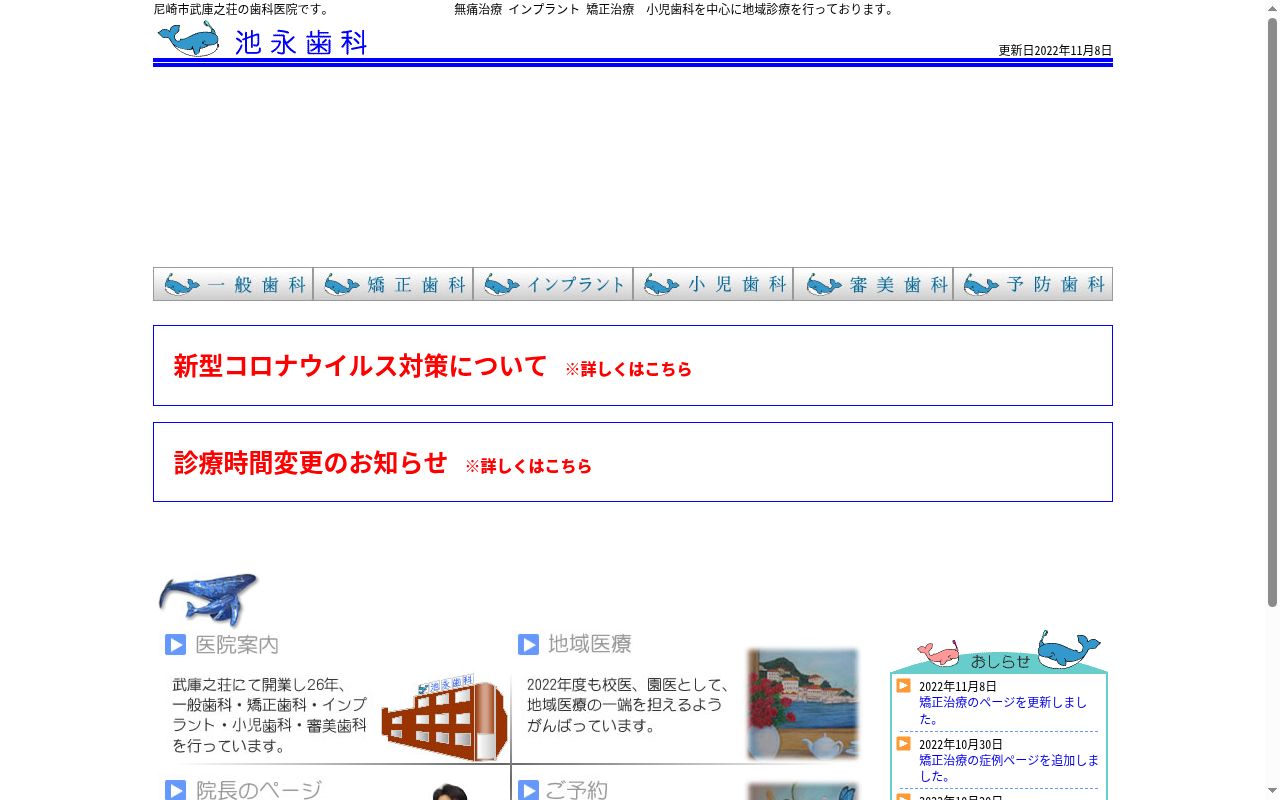Screen dimensions: 1280x800
Task: Click orange arrow icon beside 2022年11月8日
Action: pyautogui.click(x=903, y=686)
